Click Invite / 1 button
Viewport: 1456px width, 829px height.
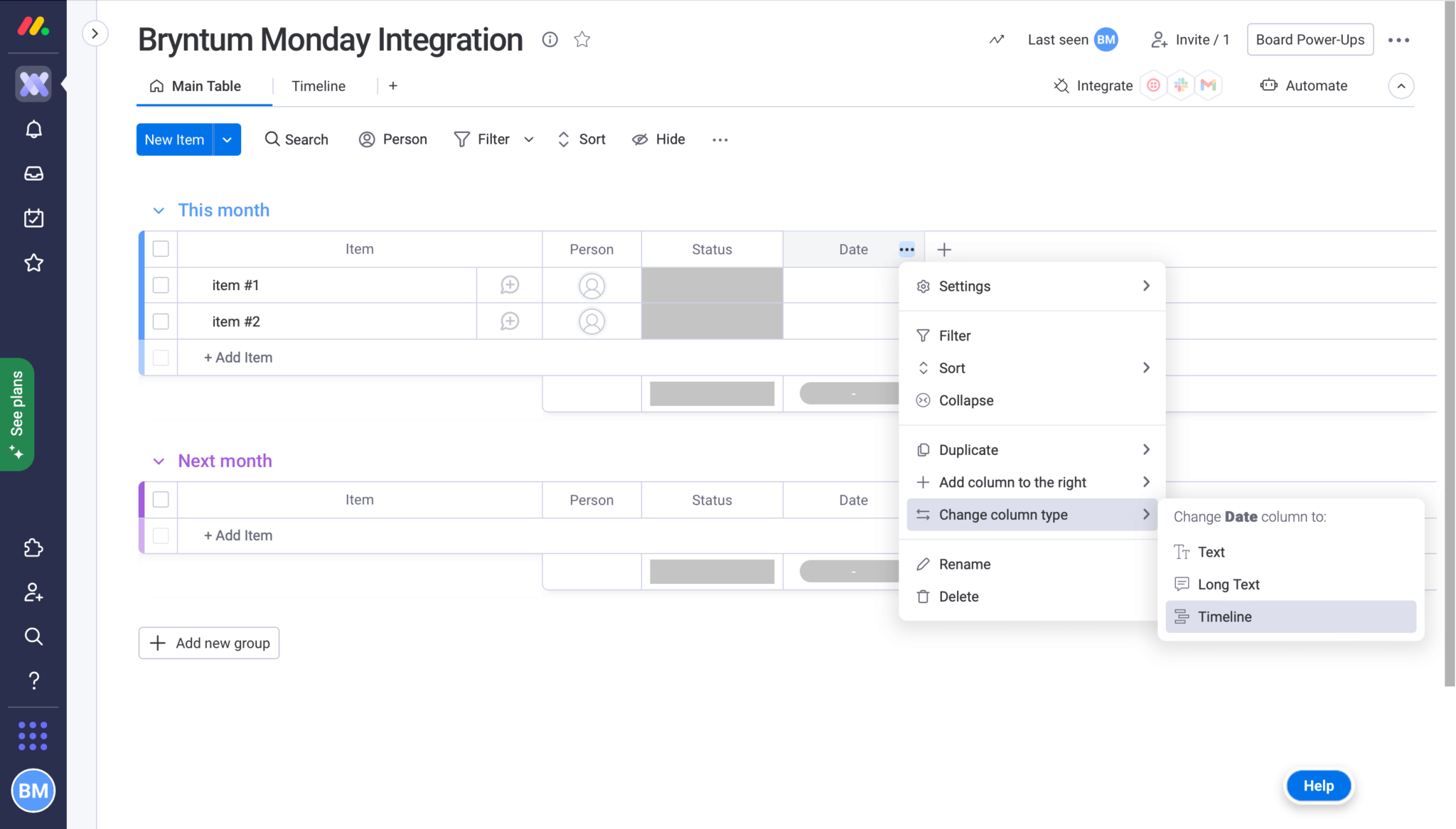point(1190,40)
